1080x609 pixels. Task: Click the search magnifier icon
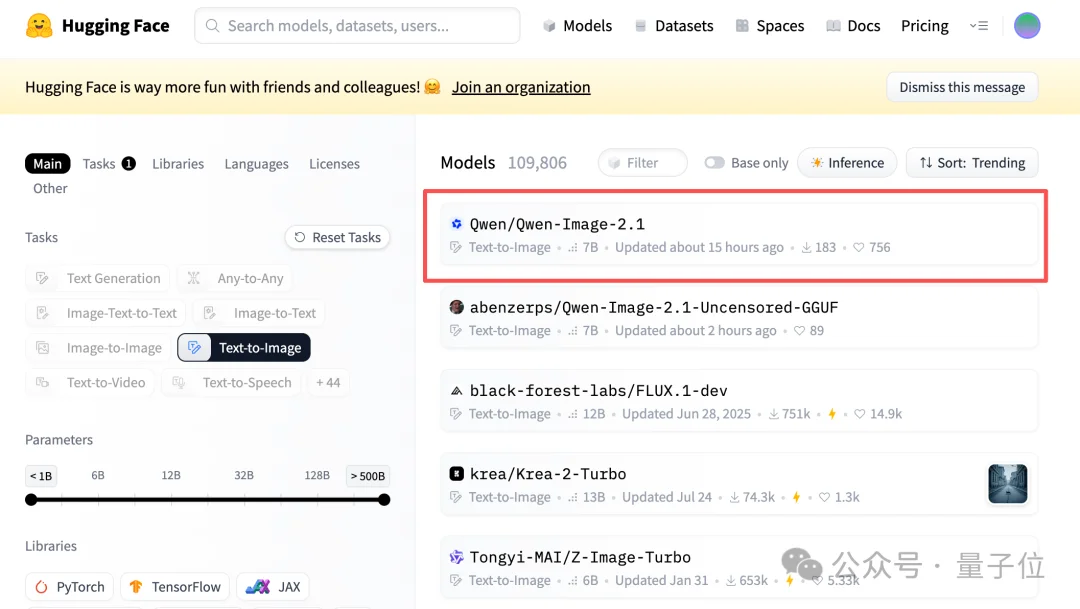pos(213,25)
